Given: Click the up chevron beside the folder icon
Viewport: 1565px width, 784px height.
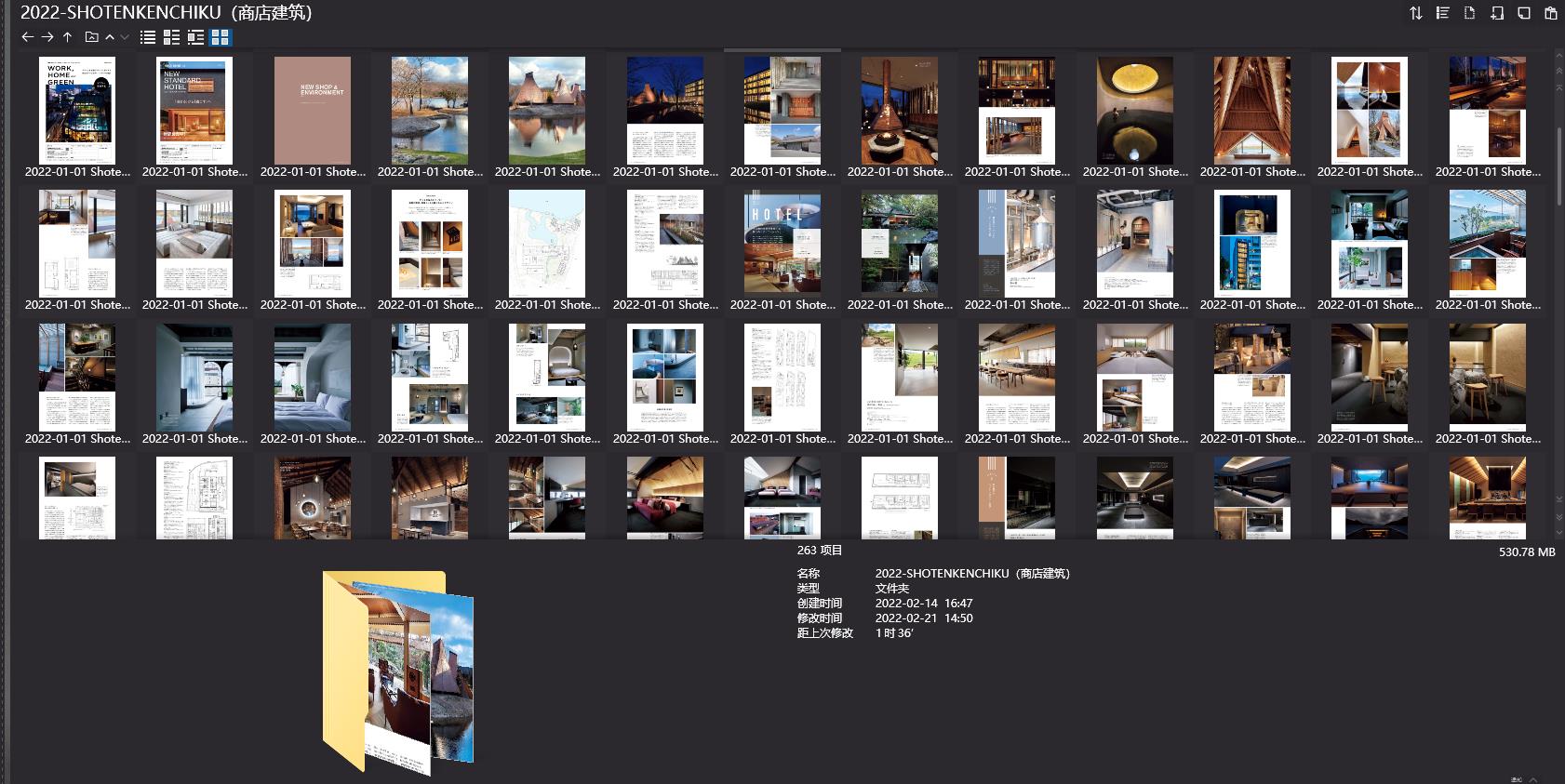Looking at the screenshot, I should point(110,37).
